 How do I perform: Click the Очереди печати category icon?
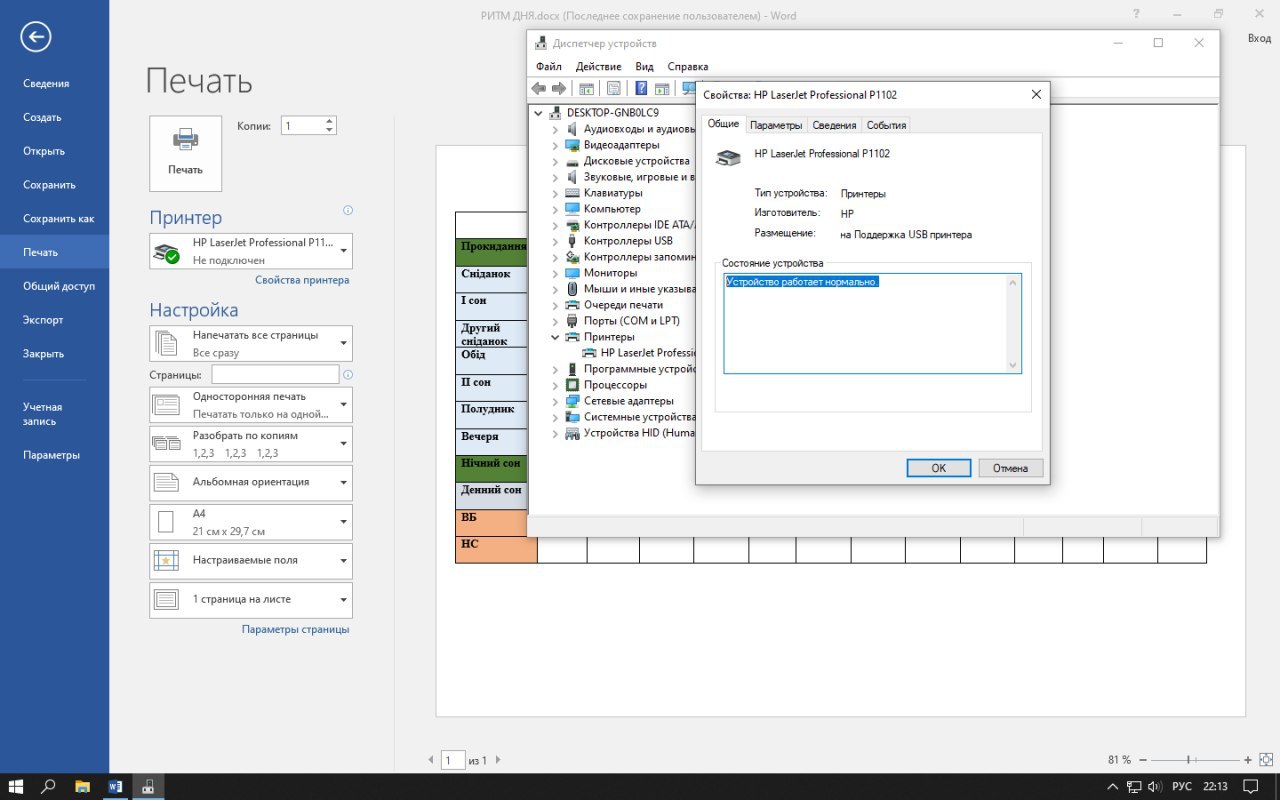click(572, 305)
